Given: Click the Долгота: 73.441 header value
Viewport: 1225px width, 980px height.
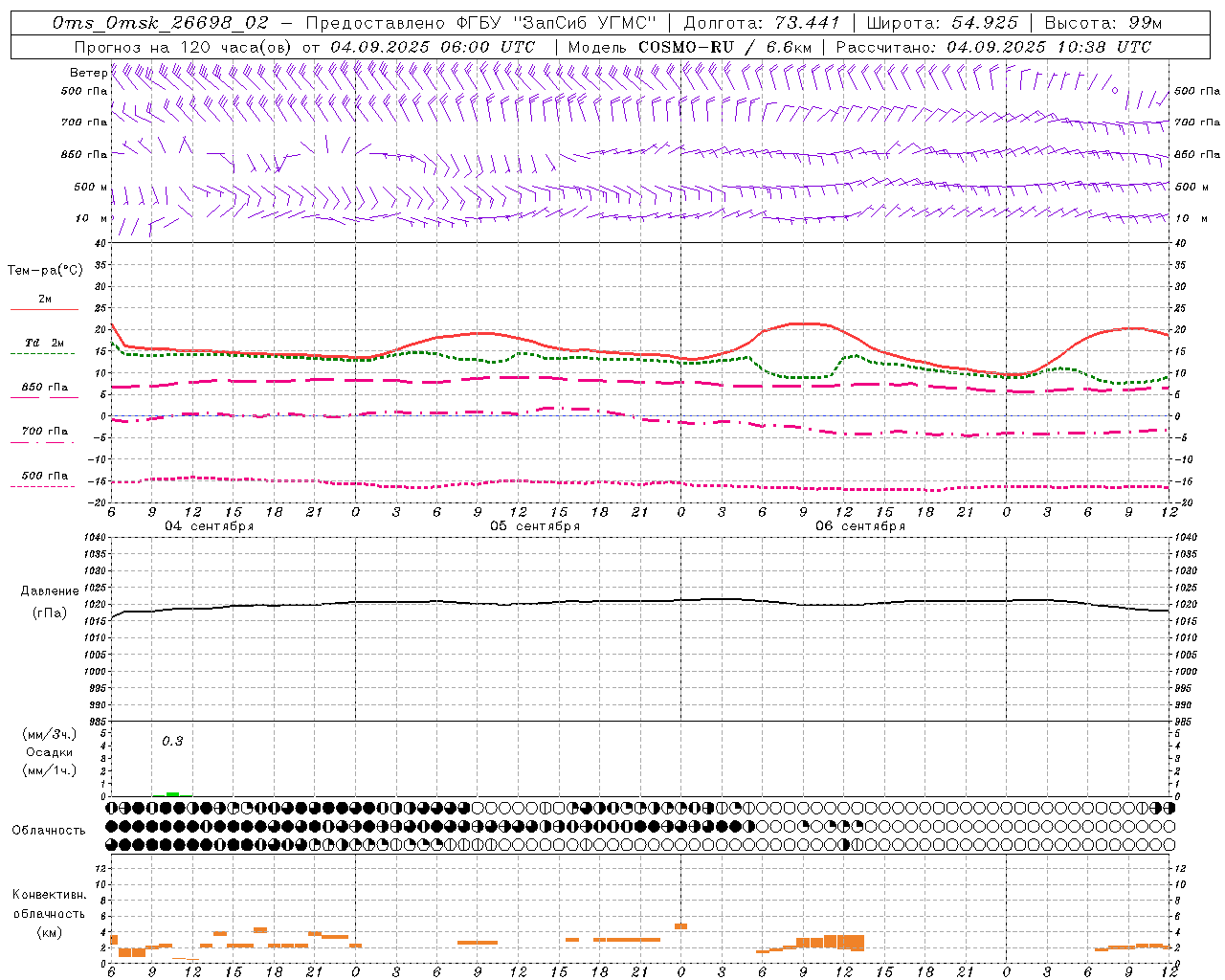Looking at the screenshot, I should [x=761, y=23].
